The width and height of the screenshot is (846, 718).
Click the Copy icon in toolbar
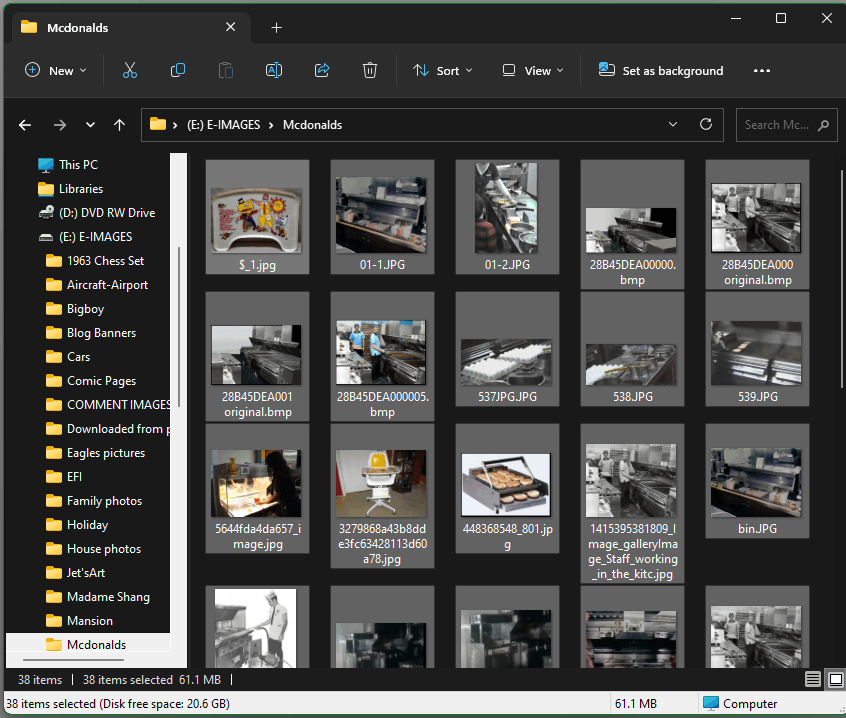(178, 71)
